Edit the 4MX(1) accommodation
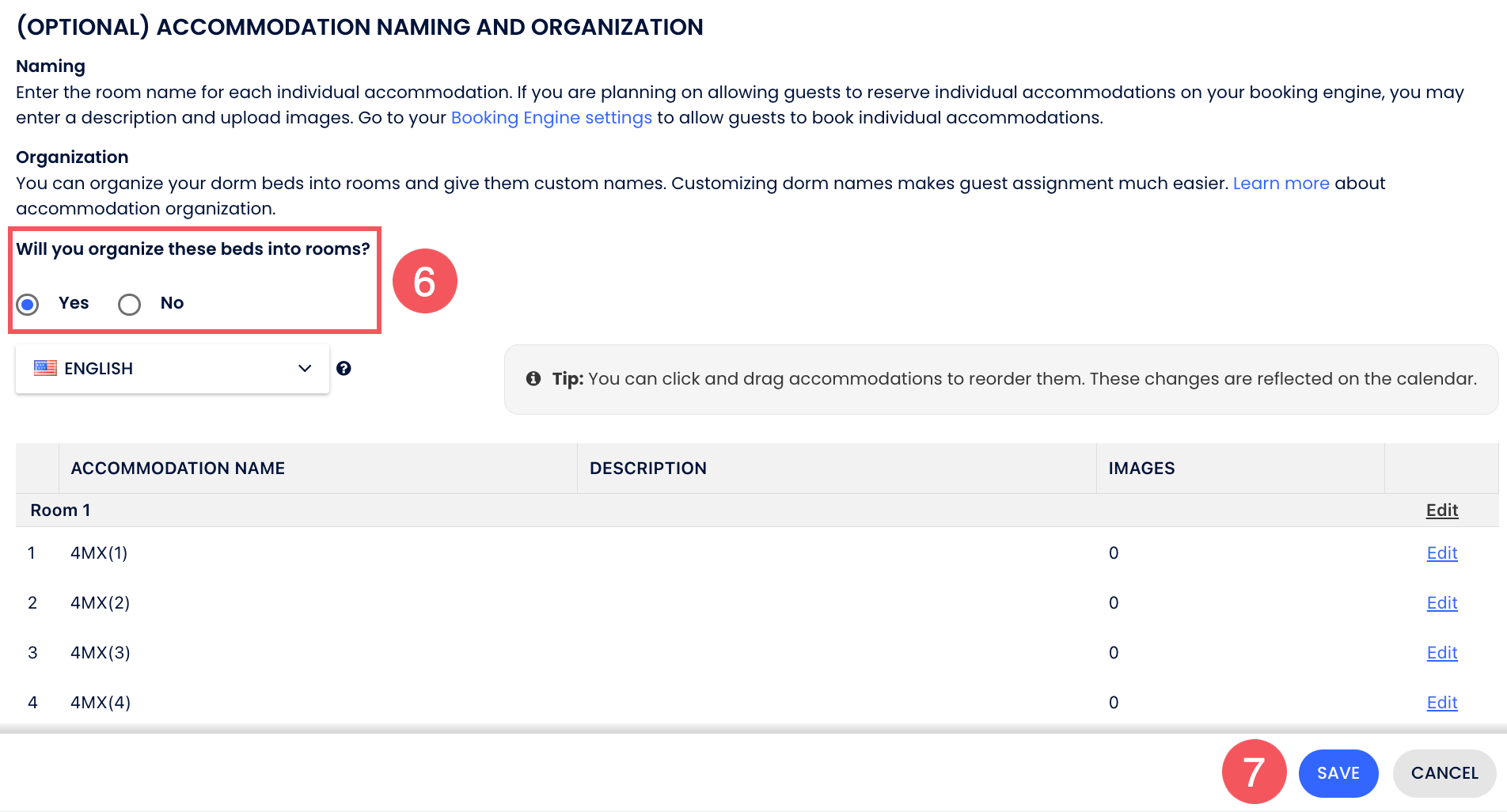Image resolution: width=1507 pixels, height=812 pixels. point(1441,553)
